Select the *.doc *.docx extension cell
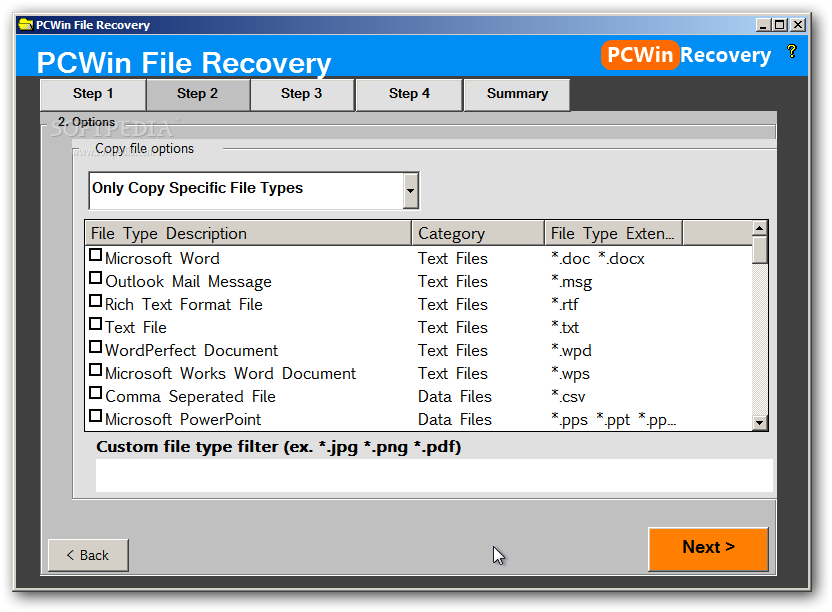This screenshot has height=612, width=832. tap(597, 258)
